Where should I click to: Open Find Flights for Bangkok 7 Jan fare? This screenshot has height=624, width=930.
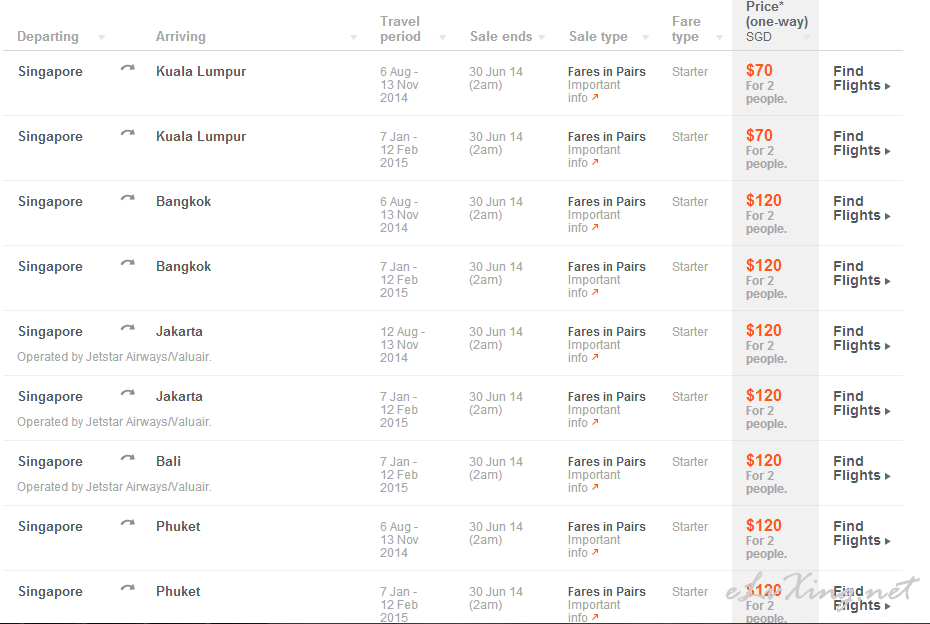pyautogui.click(x=860, y=273)
